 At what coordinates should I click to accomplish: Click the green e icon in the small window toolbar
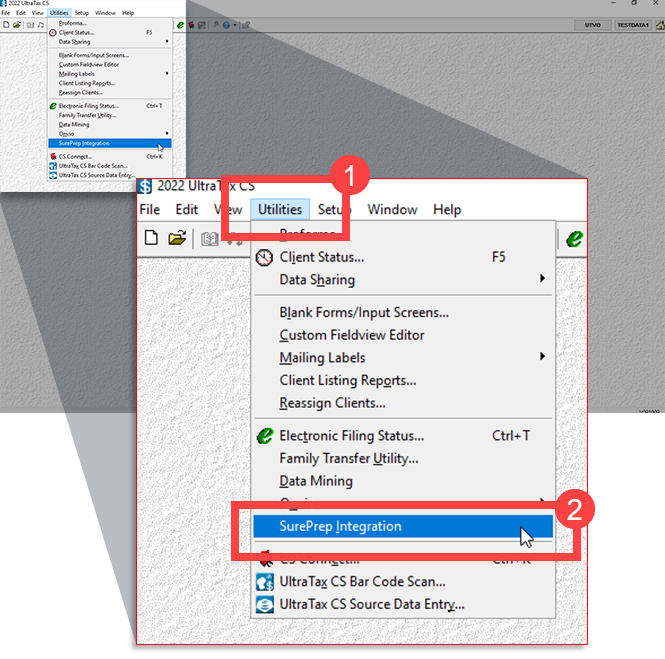click(x=180, y=25)
